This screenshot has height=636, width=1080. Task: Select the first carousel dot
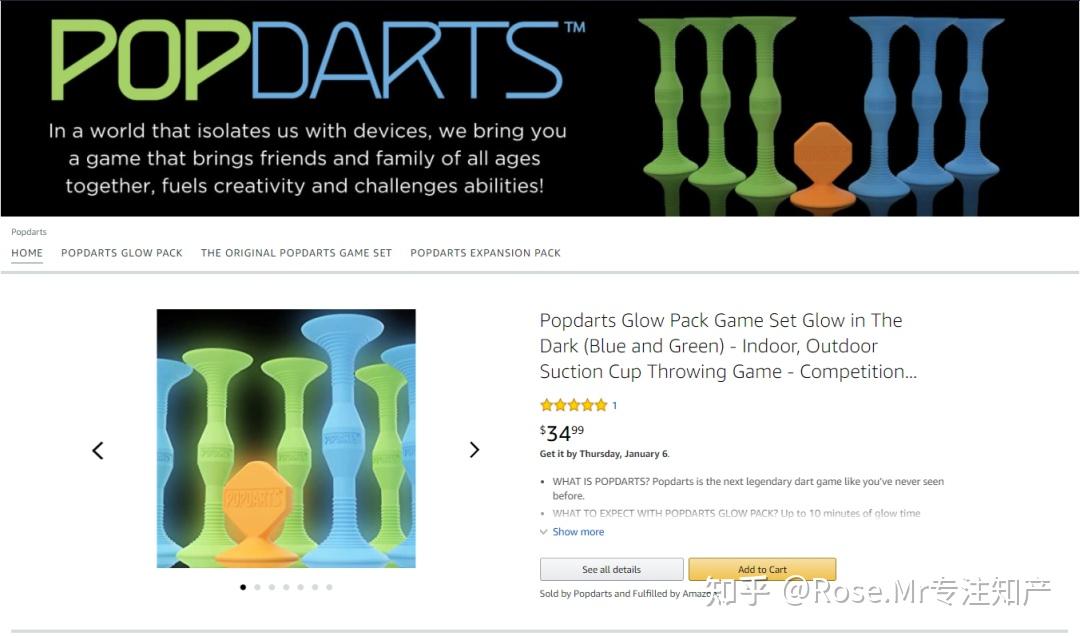coord(243,587)
